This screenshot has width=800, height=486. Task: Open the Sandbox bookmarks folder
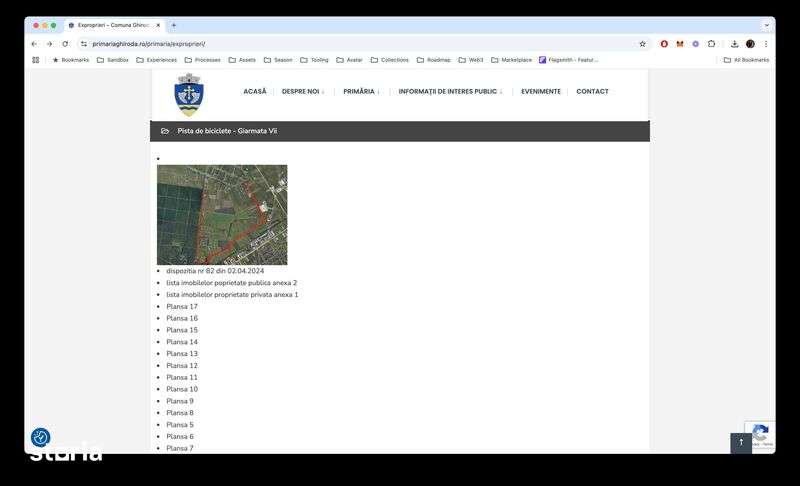pyautogui.click(x=113, y=60)
